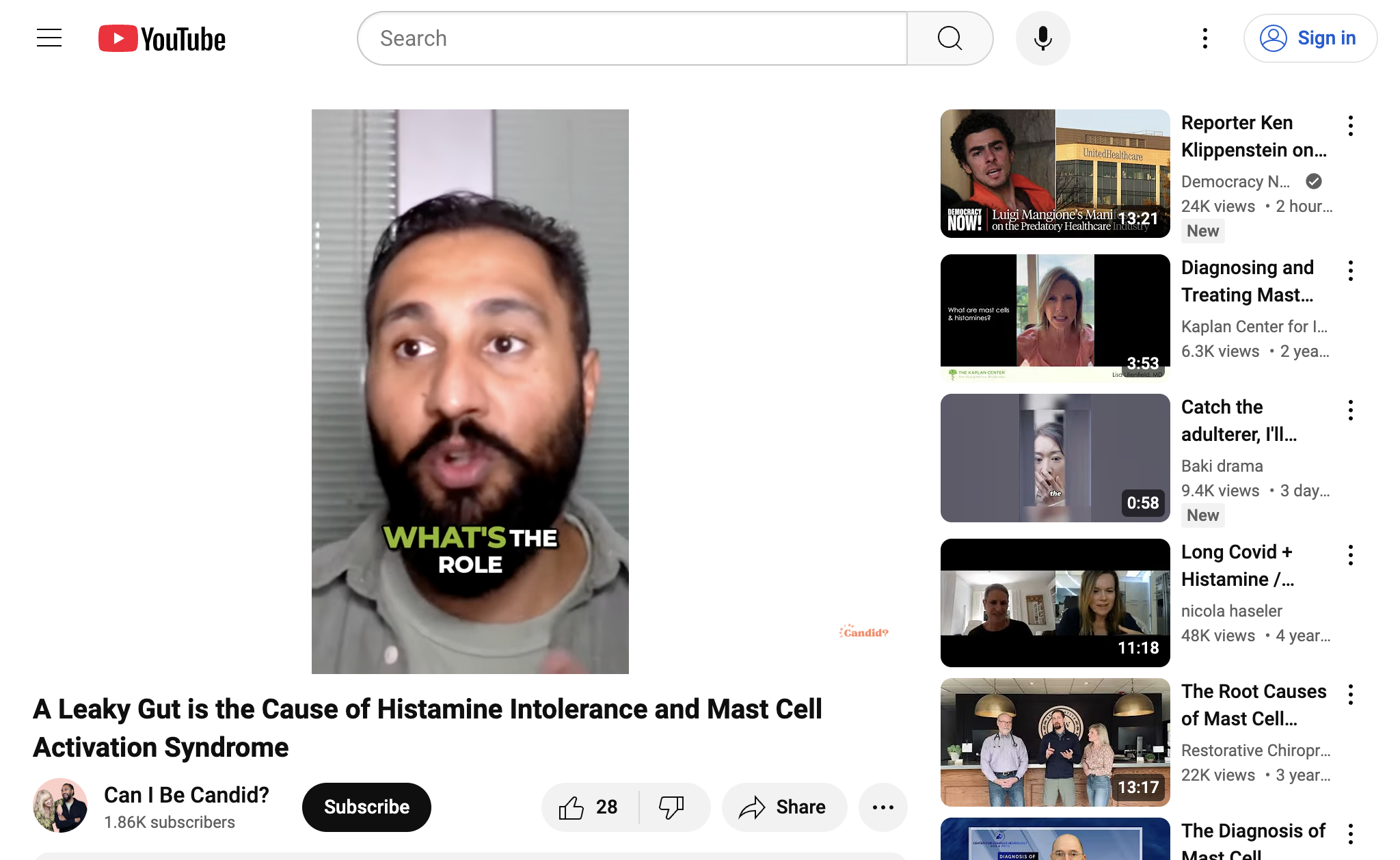Click New badge under Reporter Ken Klippenstein video

pos(1202,231)
